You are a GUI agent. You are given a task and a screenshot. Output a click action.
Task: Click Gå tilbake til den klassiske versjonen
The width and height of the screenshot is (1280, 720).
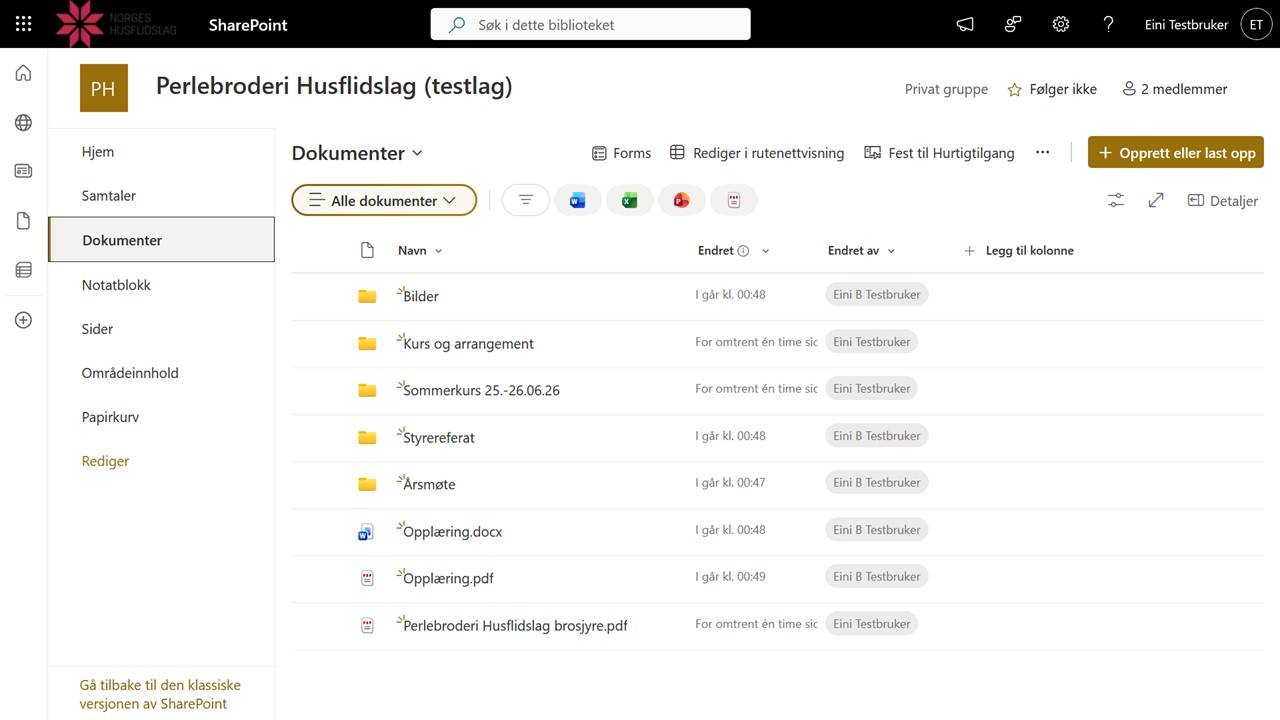[160, 694]
